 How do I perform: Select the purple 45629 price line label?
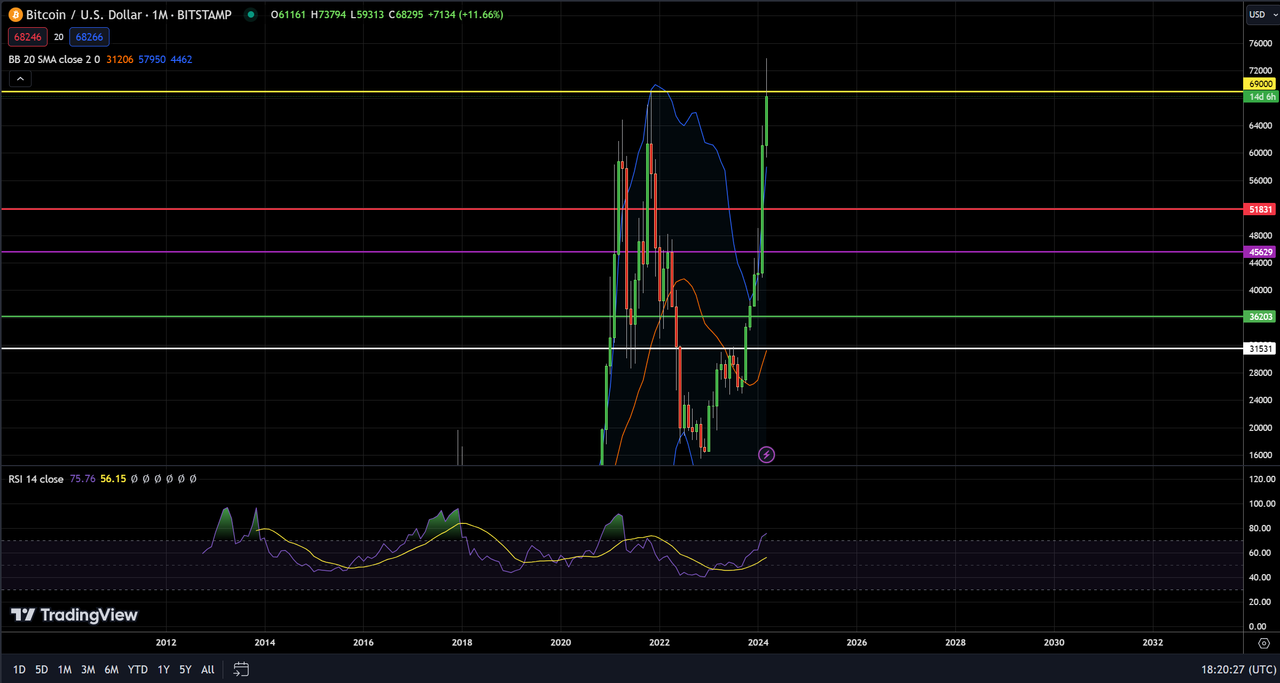tap(1258, 252)
